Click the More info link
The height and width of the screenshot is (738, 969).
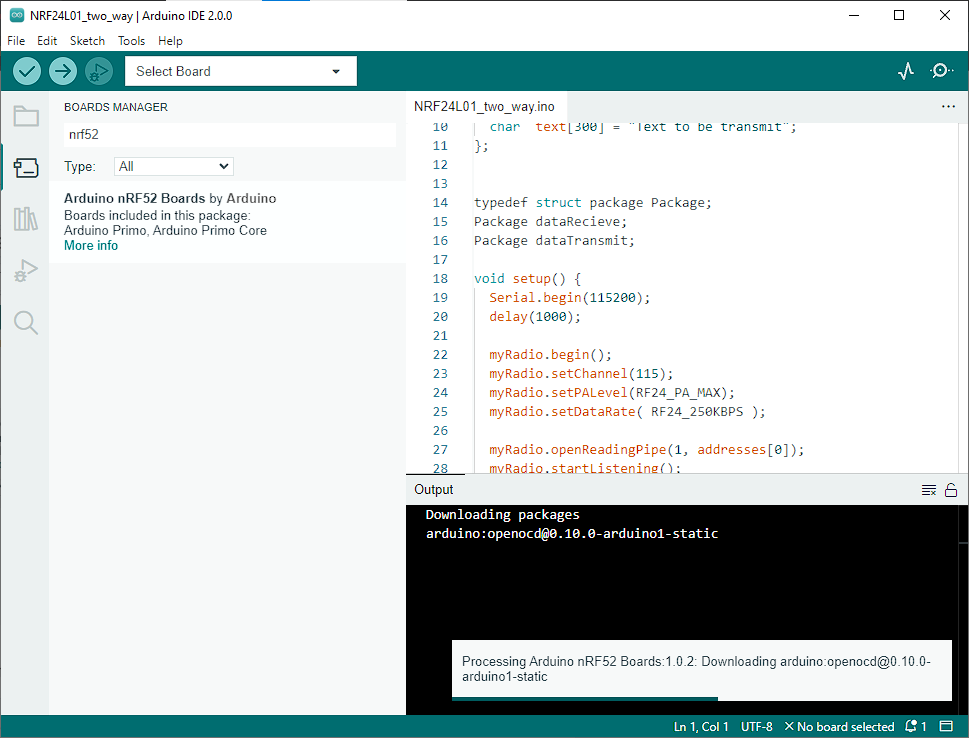[x=91, y=245]
